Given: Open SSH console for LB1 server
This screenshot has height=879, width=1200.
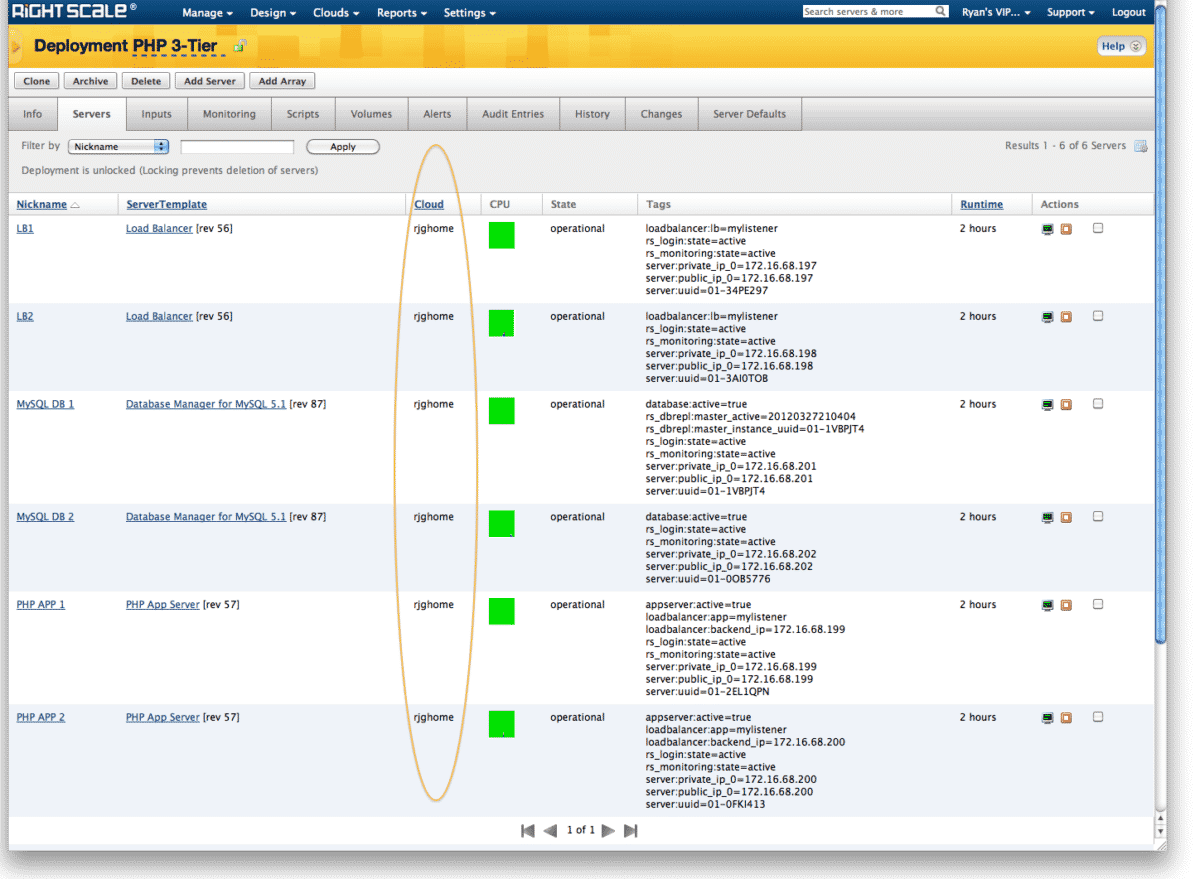Looking at the screenshot, I should point(1047,229).
